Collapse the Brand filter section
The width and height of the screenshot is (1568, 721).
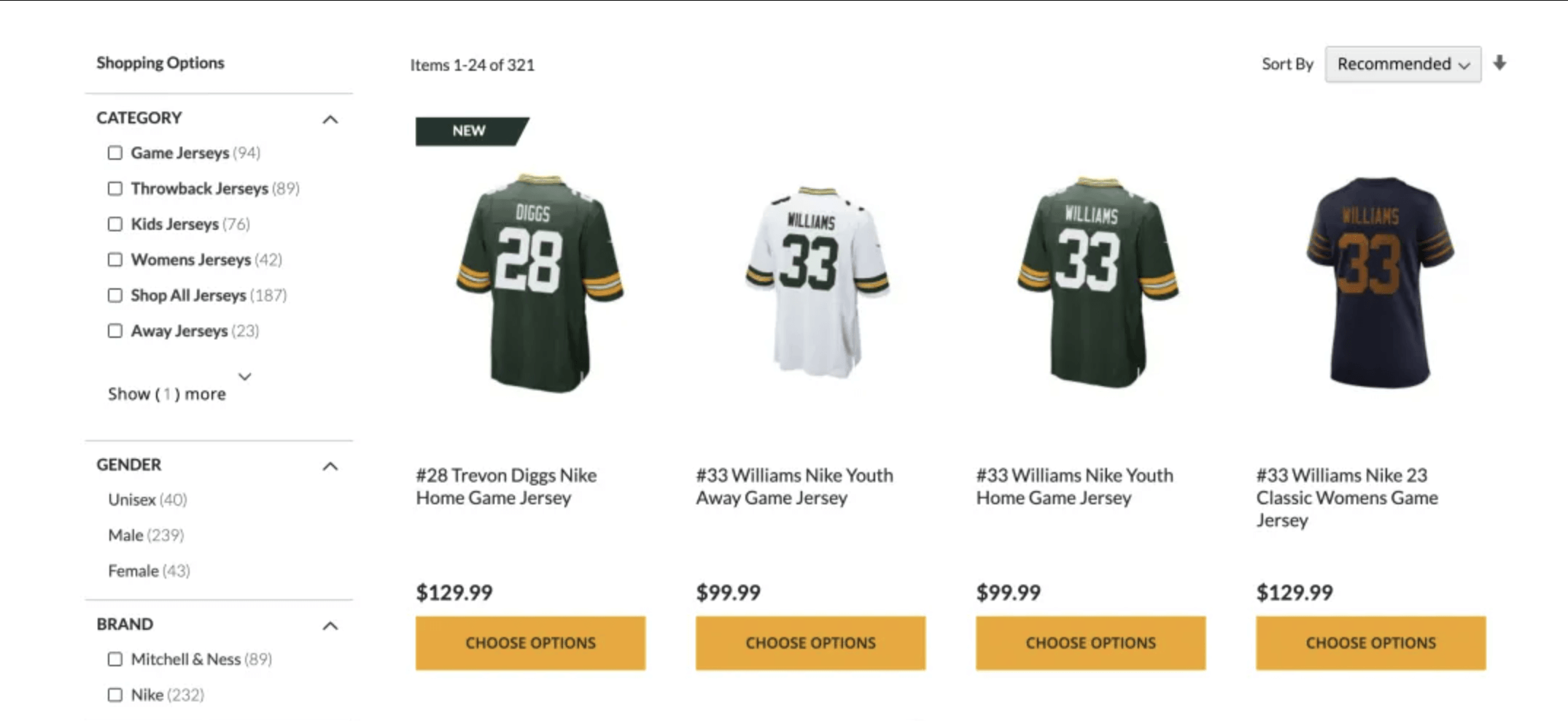[x=330, y=625]
